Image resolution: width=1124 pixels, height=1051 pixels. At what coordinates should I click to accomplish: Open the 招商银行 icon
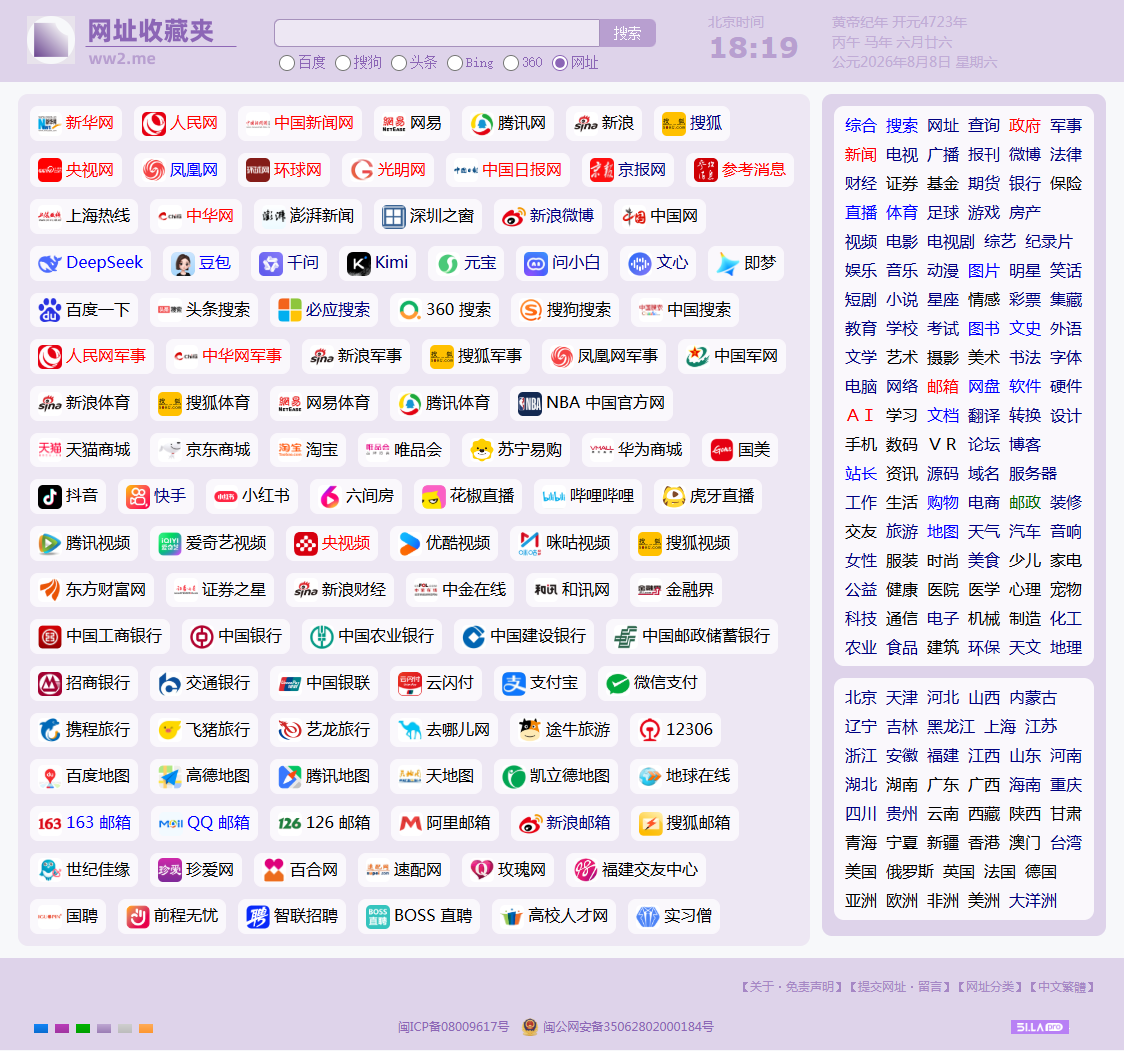pyautogui.click(x=49, y=683)
